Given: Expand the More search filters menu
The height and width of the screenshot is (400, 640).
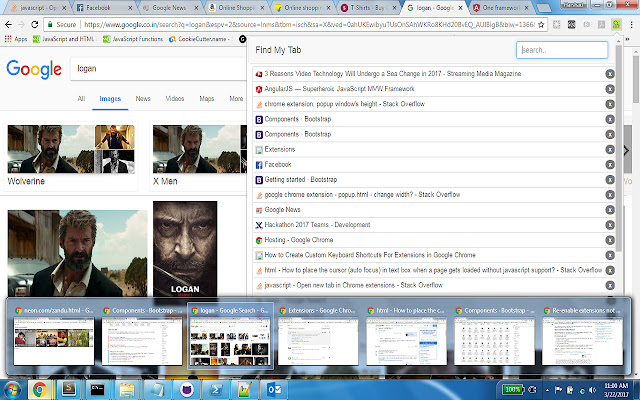Looking at the screenshot, I should [236, 99].
